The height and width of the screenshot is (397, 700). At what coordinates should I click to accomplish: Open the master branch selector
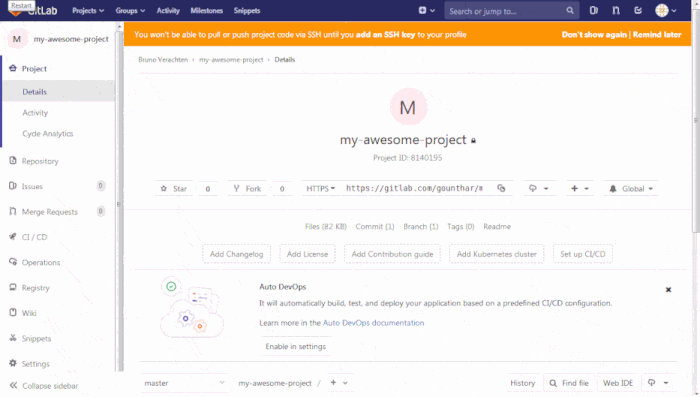coord(184,383)
